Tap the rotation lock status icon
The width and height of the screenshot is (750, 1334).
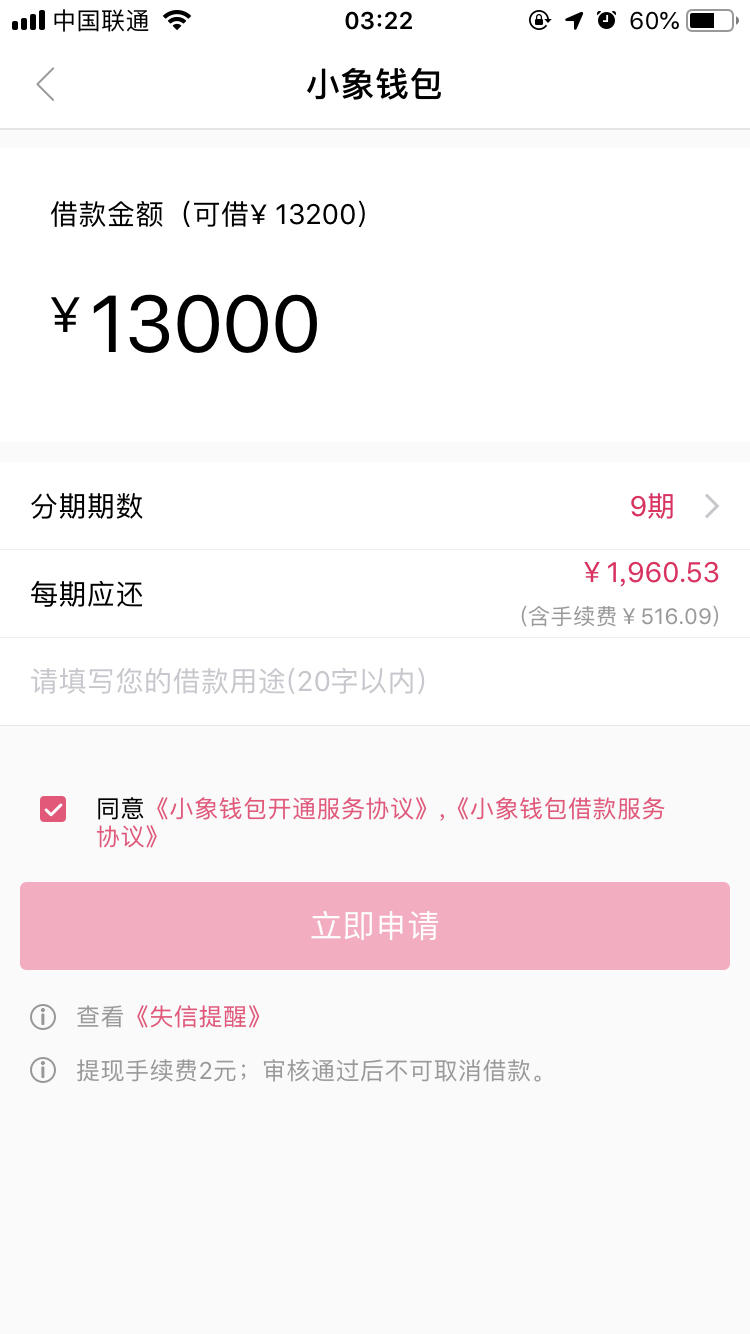click(x=540, y=20)
